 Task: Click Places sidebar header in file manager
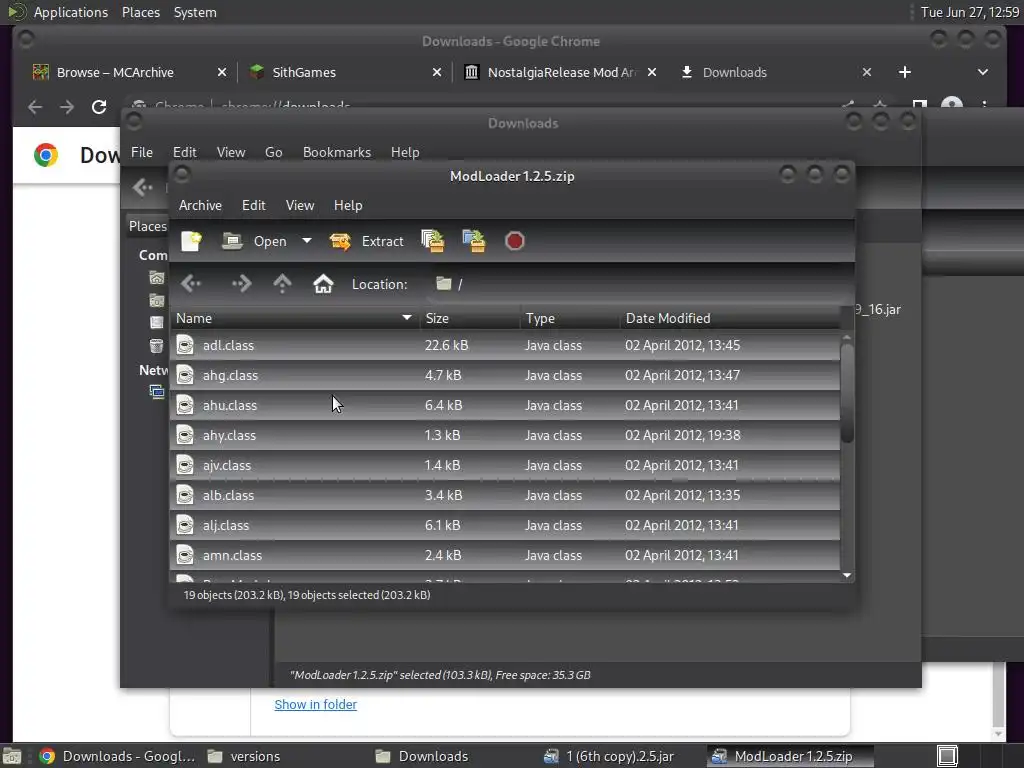click(148, 226)
